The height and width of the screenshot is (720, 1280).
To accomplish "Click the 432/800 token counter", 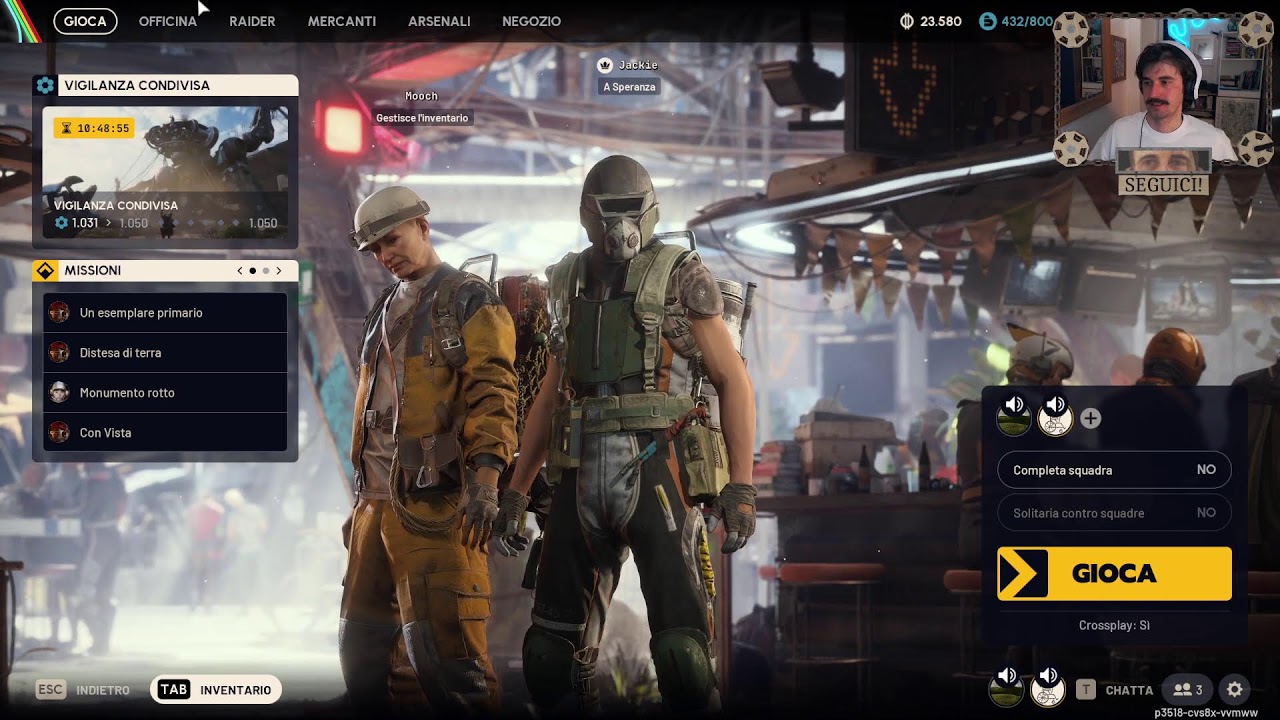I will click(1027, 21).
